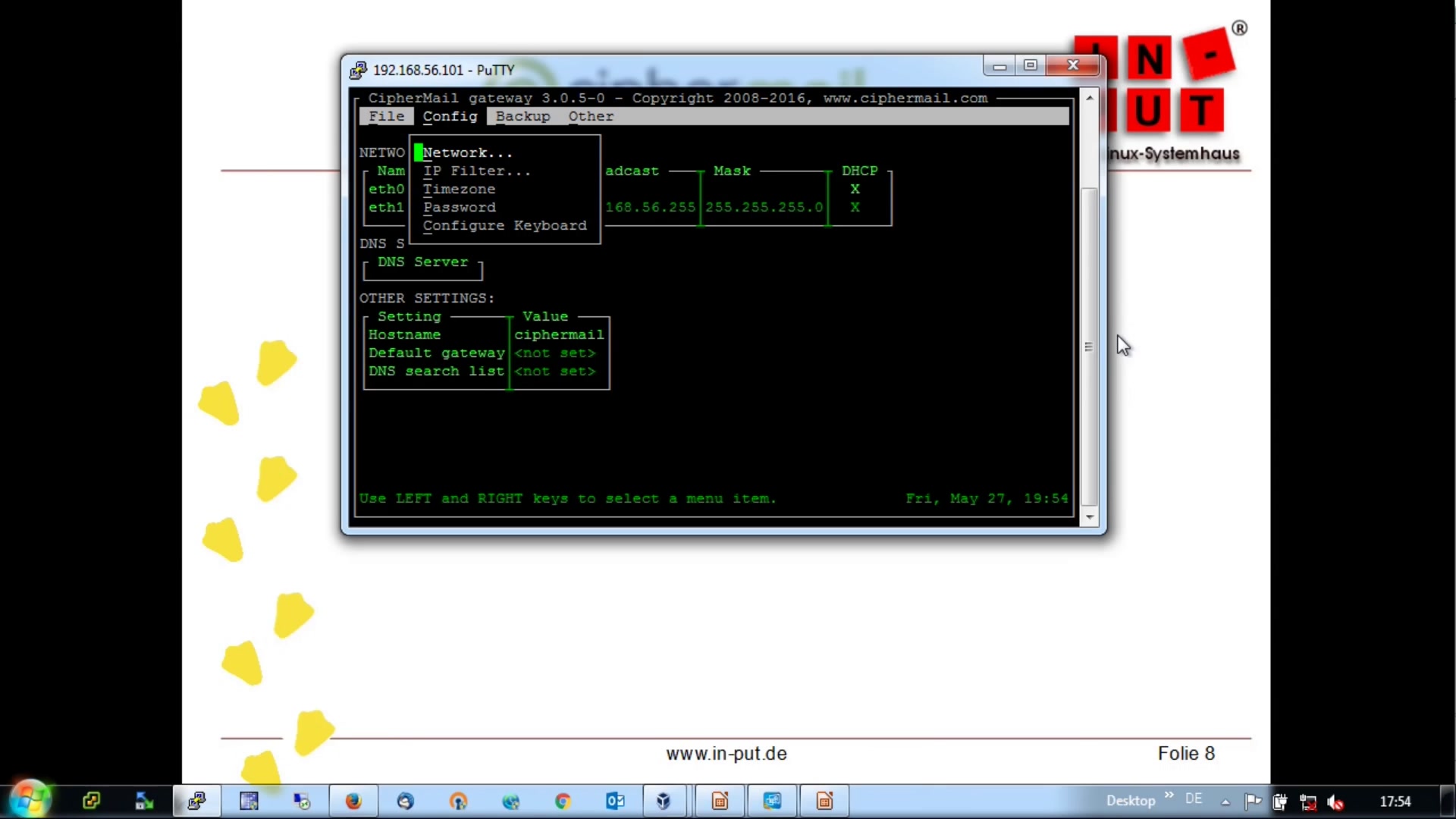Minimize the PuTTY window
This screenshot has height=819, width=1456.
point(1000,65)
